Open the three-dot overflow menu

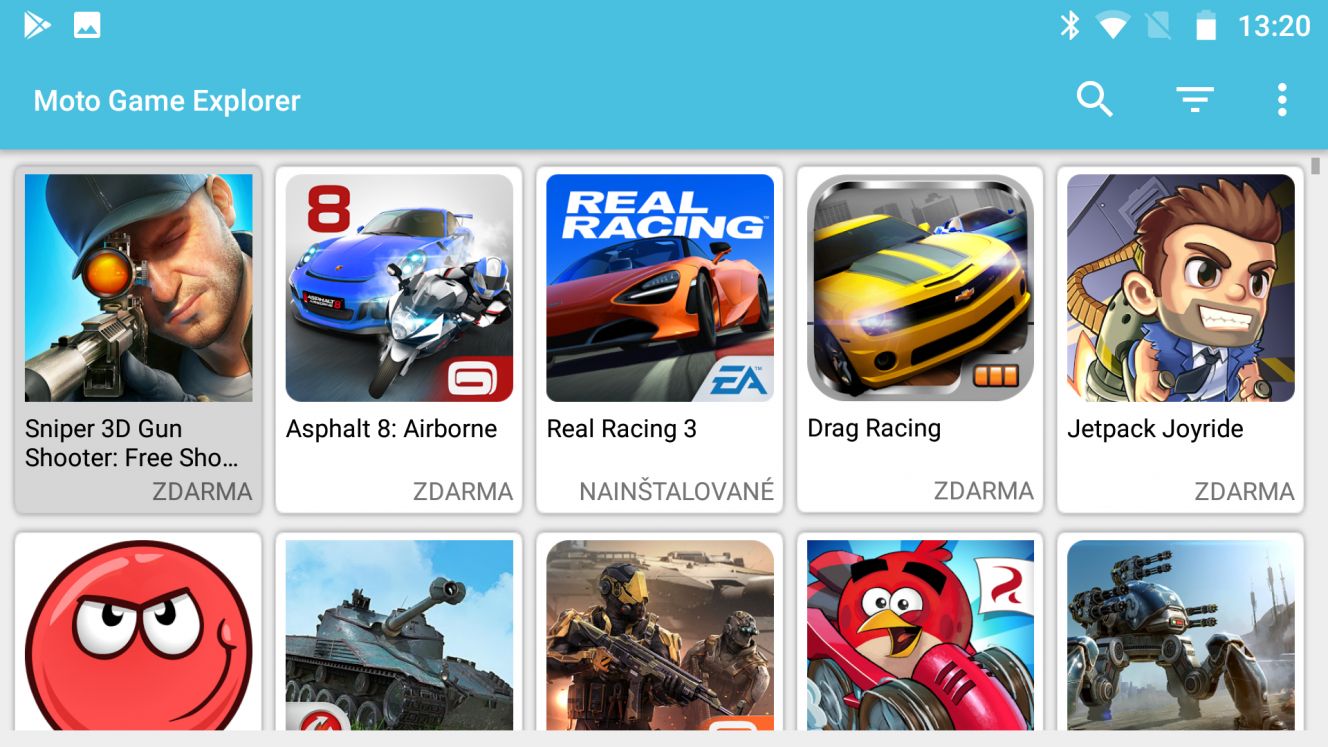(1282, 100)
